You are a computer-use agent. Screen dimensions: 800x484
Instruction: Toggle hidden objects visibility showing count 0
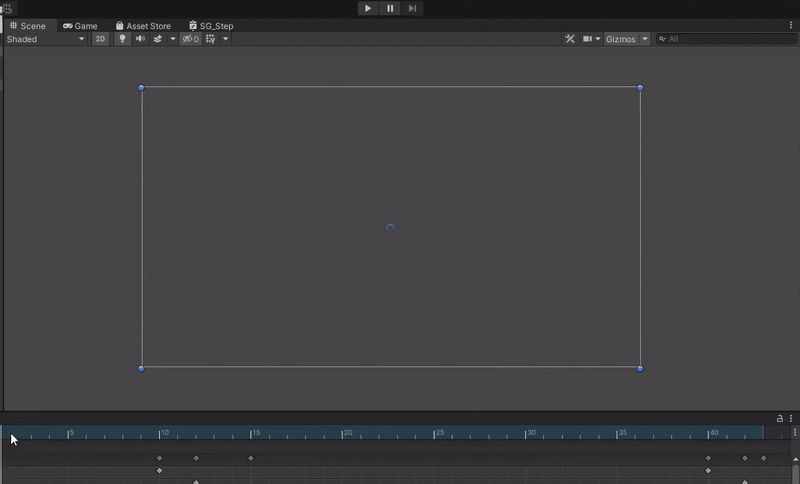(190, 39)
